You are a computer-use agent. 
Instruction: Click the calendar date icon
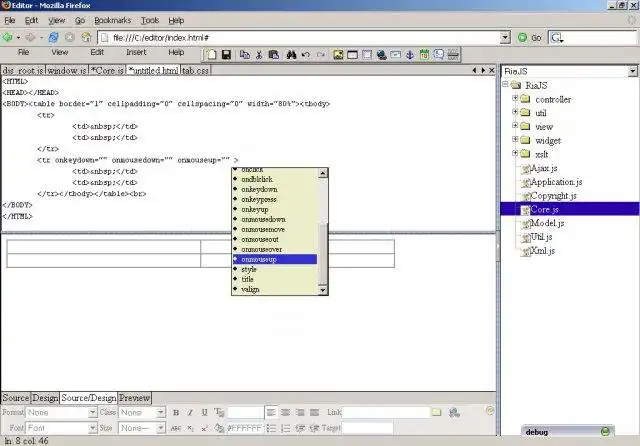tap(424, 54)
